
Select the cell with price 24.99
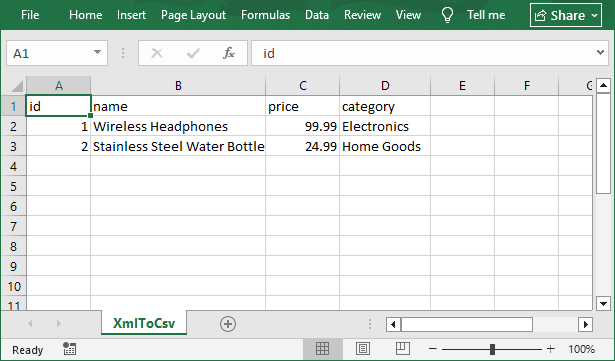point(303,146)
